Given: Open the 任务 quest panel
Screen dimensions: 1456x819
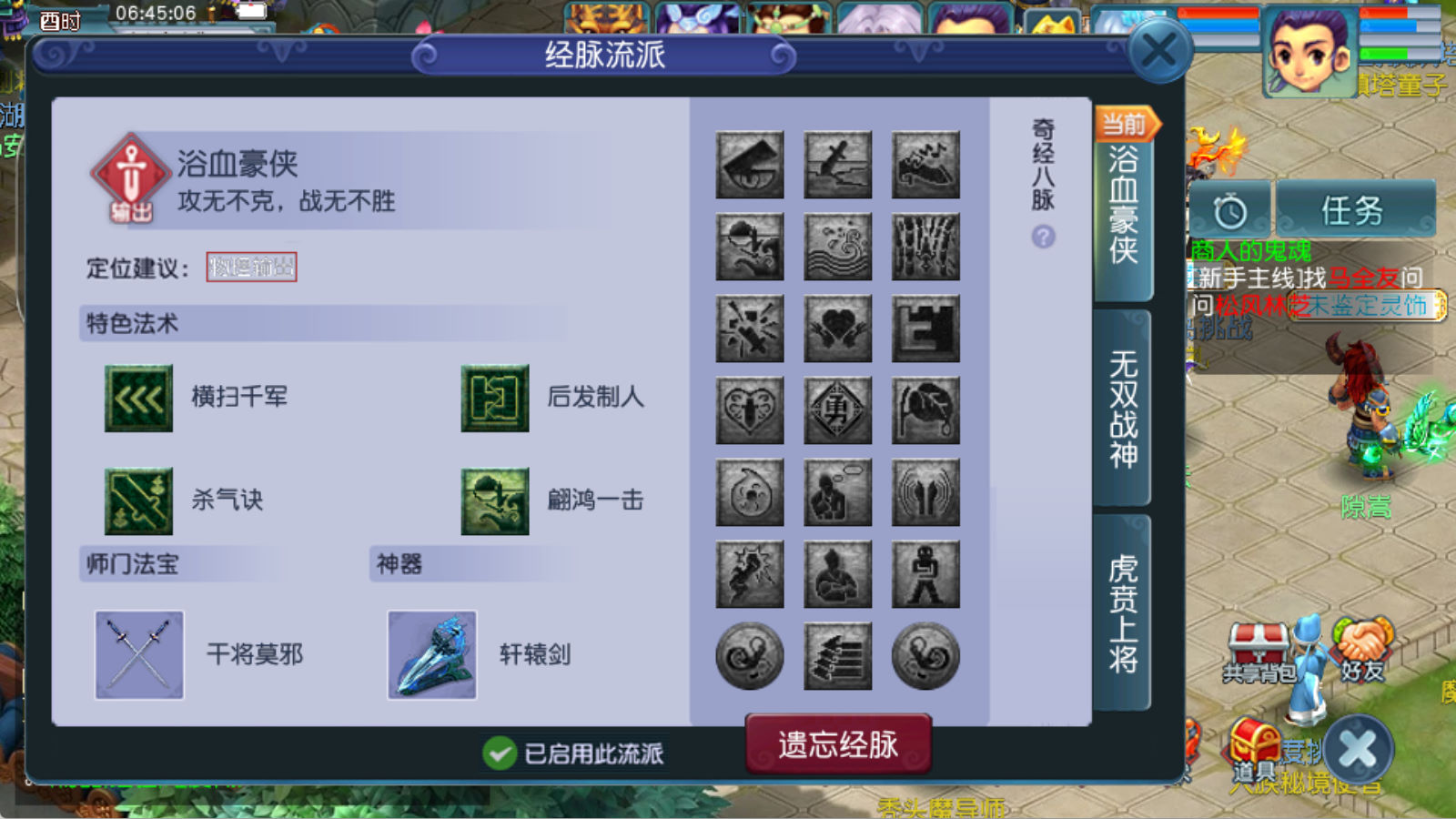Looking at the screenshot, I should pos(1354,210).
